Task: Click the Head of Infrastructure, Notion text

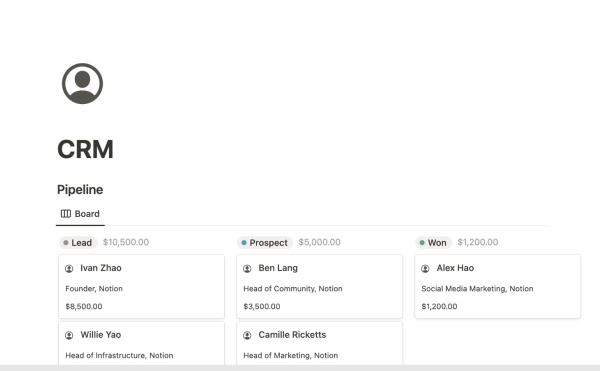Action: coord(119,356)
